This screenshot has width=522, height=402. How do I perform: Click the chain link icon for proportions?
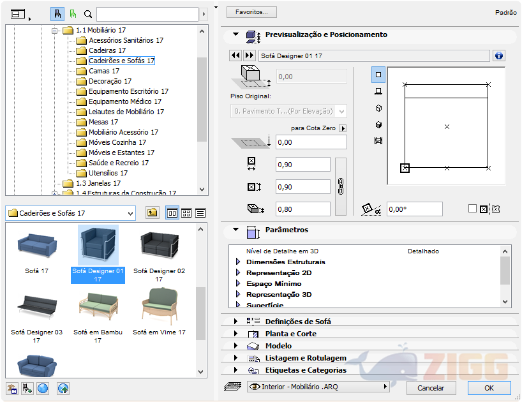(x=341, y=186)
